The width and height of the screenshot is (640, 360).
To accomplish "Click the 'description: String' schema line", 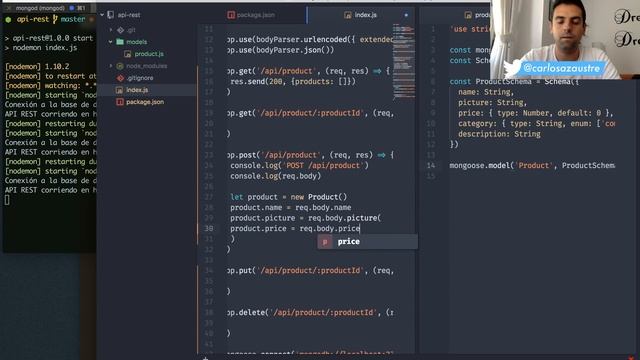I will click(x=499, y=134).
